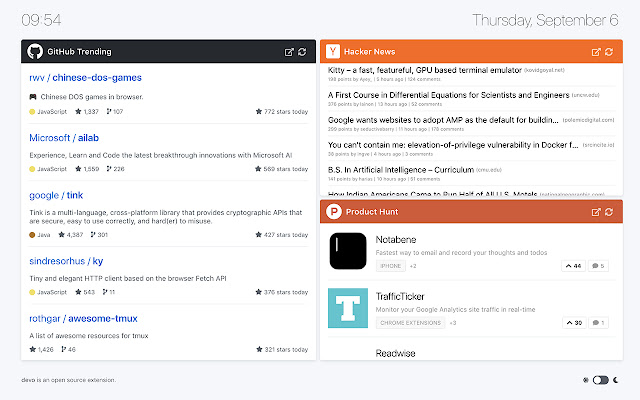Open GitHub Trending in a new tab icon
Viewport: 640px width, 400px height.
point(289,51)
